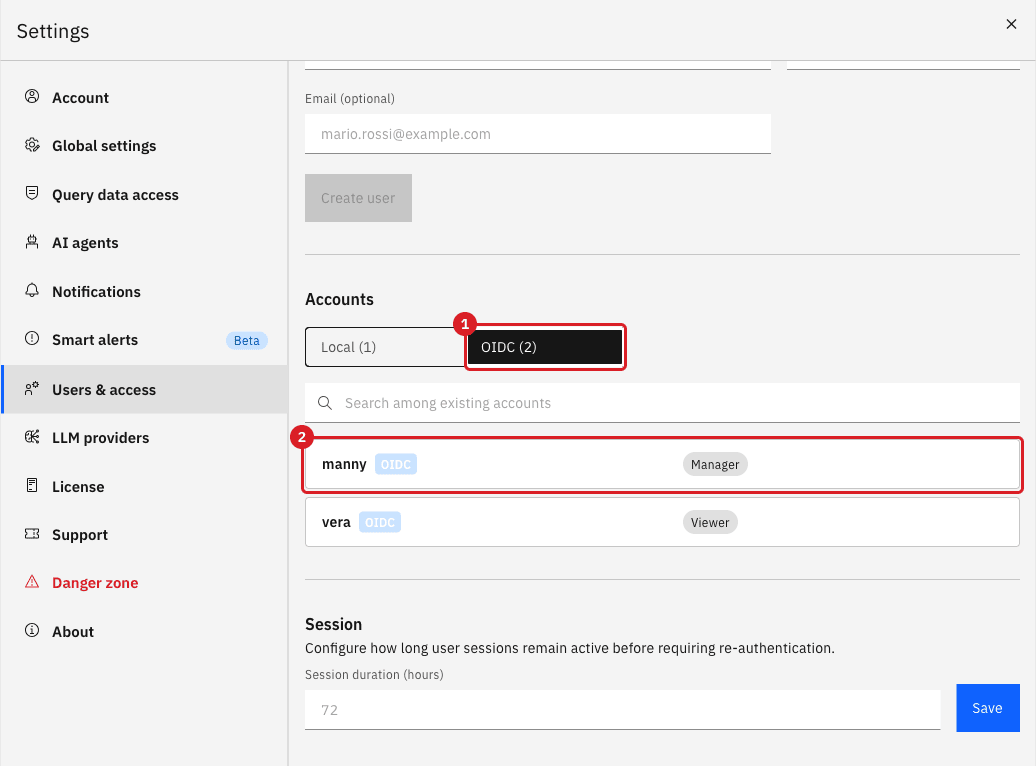Open the License page

tap(144, 486)
